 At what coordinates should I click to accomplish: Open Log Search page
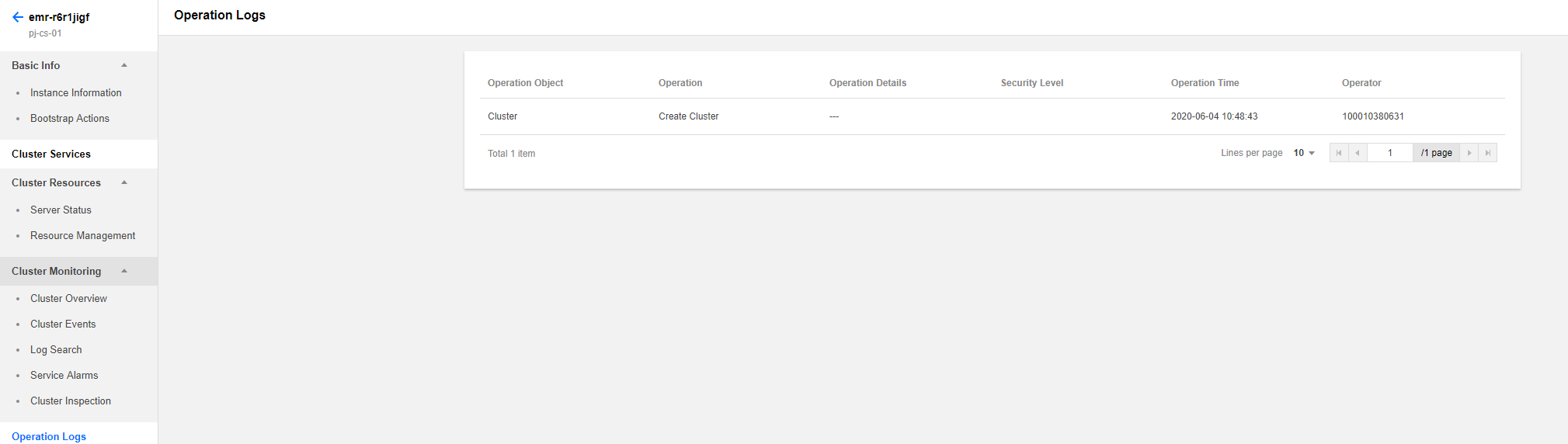(x=56, y=349)
